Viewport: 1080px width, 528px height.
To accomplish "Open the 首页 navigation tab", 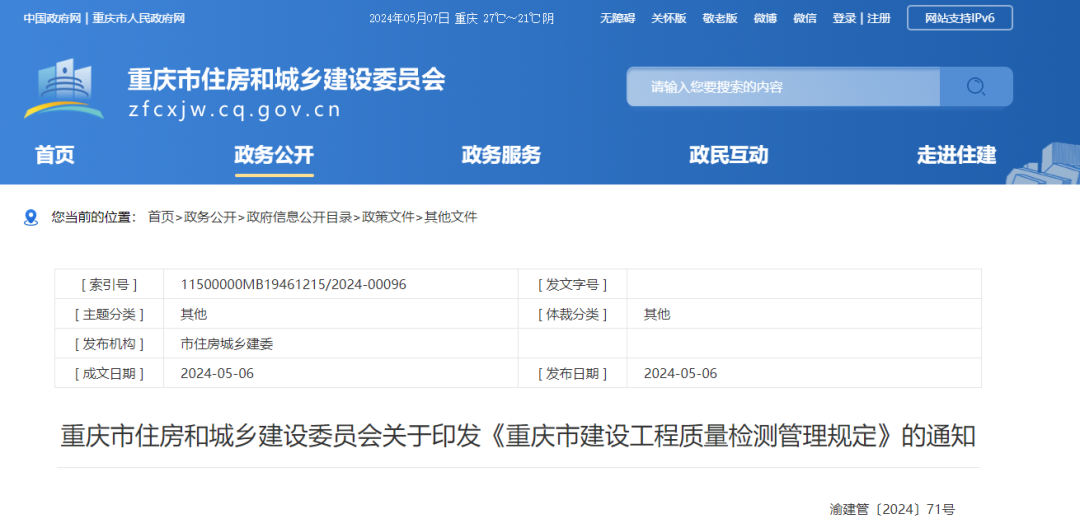I will [x=55, y=155].
